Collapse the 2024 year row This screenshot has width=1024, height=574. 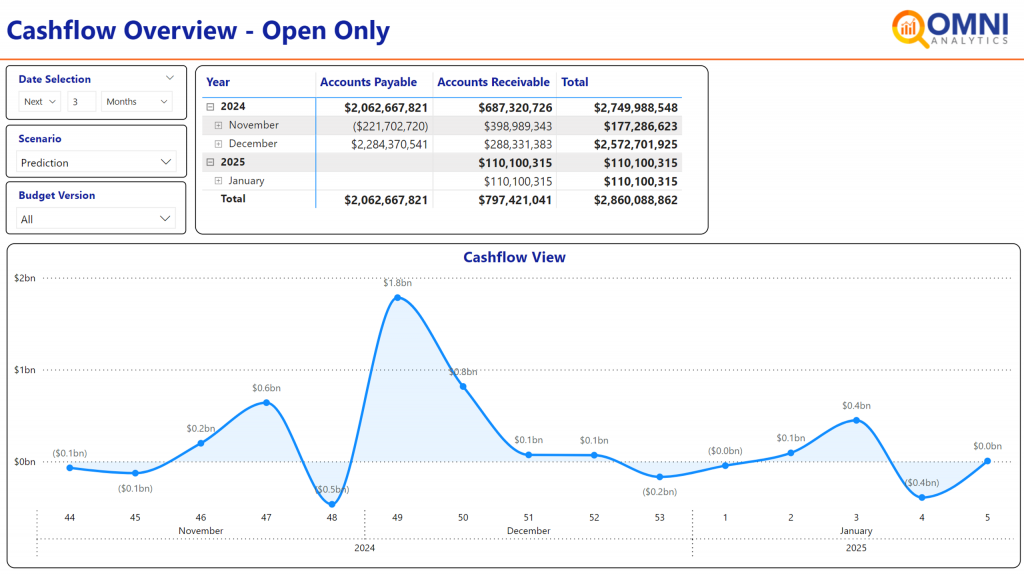(x=210, y=107)
